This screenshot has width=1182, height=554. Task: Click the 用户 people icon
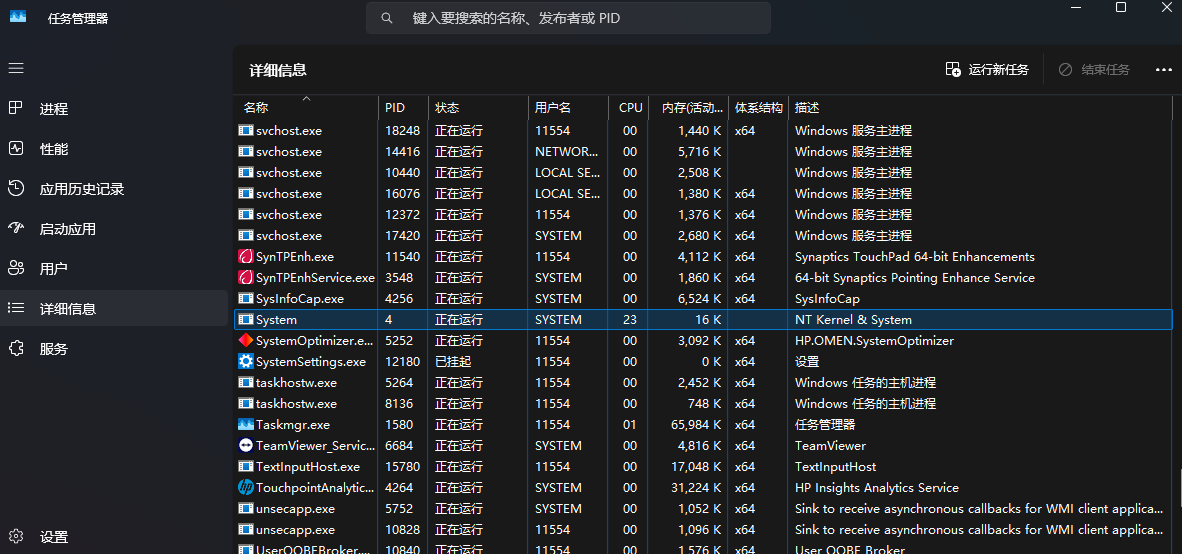tap(16, 268)
